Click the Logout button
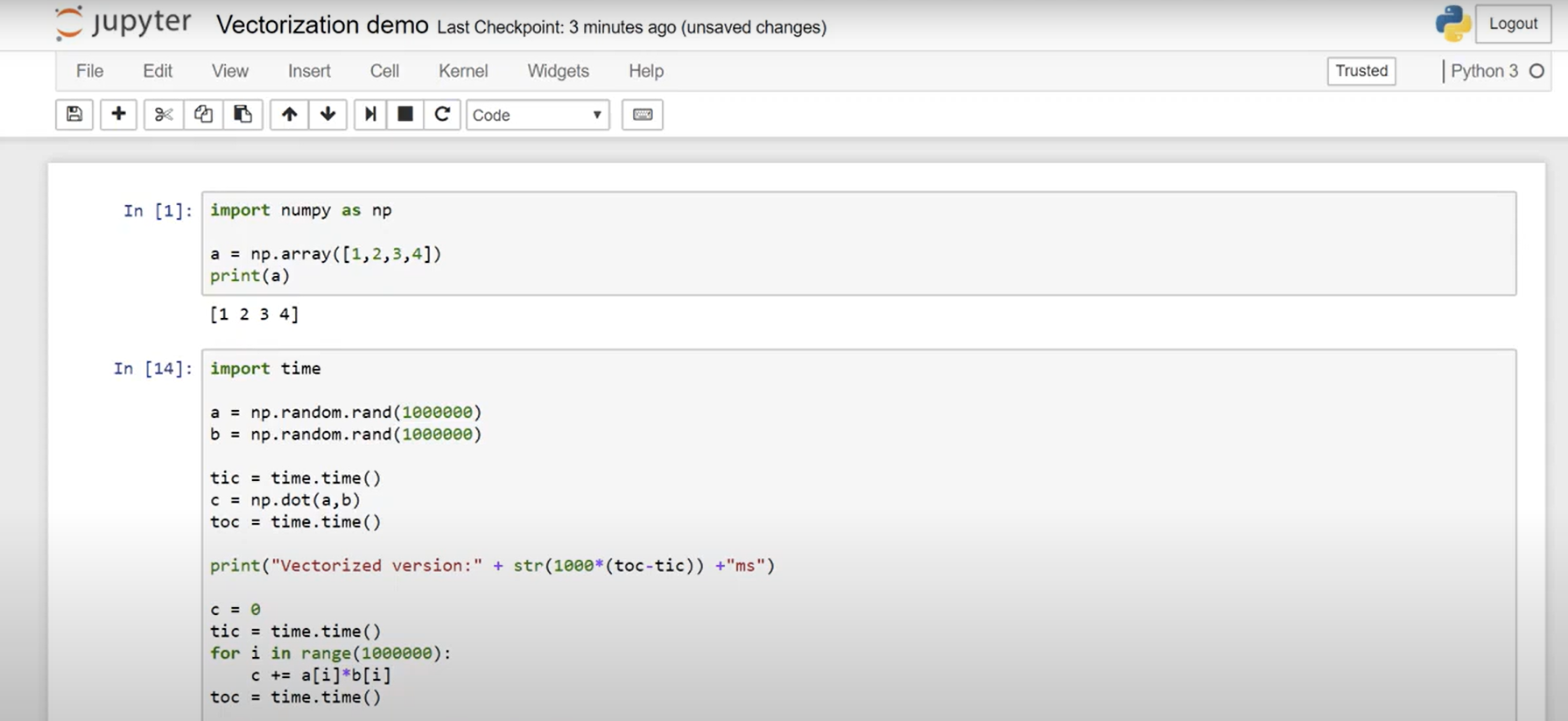This screenshot has width=1568, height=721. coord(1514,24)
